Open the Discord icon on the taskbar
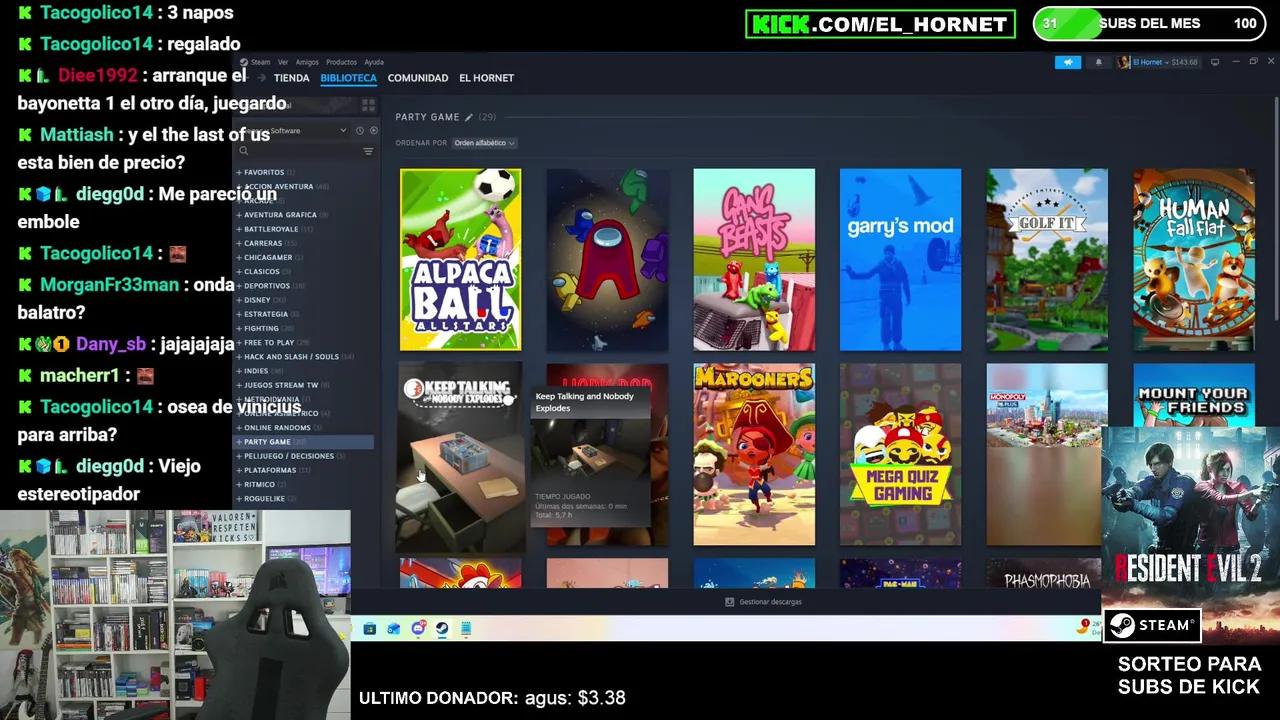 418,629
